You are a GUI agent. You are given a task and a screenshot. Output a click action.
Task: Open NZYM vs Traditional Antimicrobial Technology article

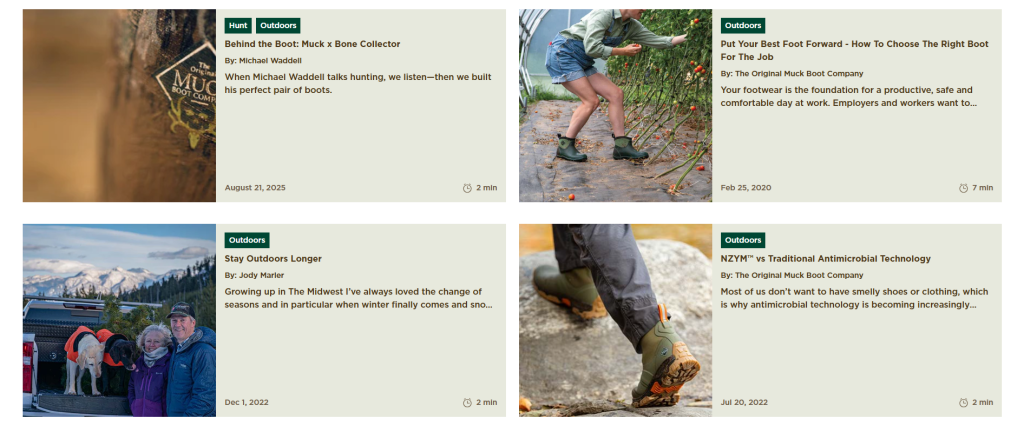pos(825,259)
